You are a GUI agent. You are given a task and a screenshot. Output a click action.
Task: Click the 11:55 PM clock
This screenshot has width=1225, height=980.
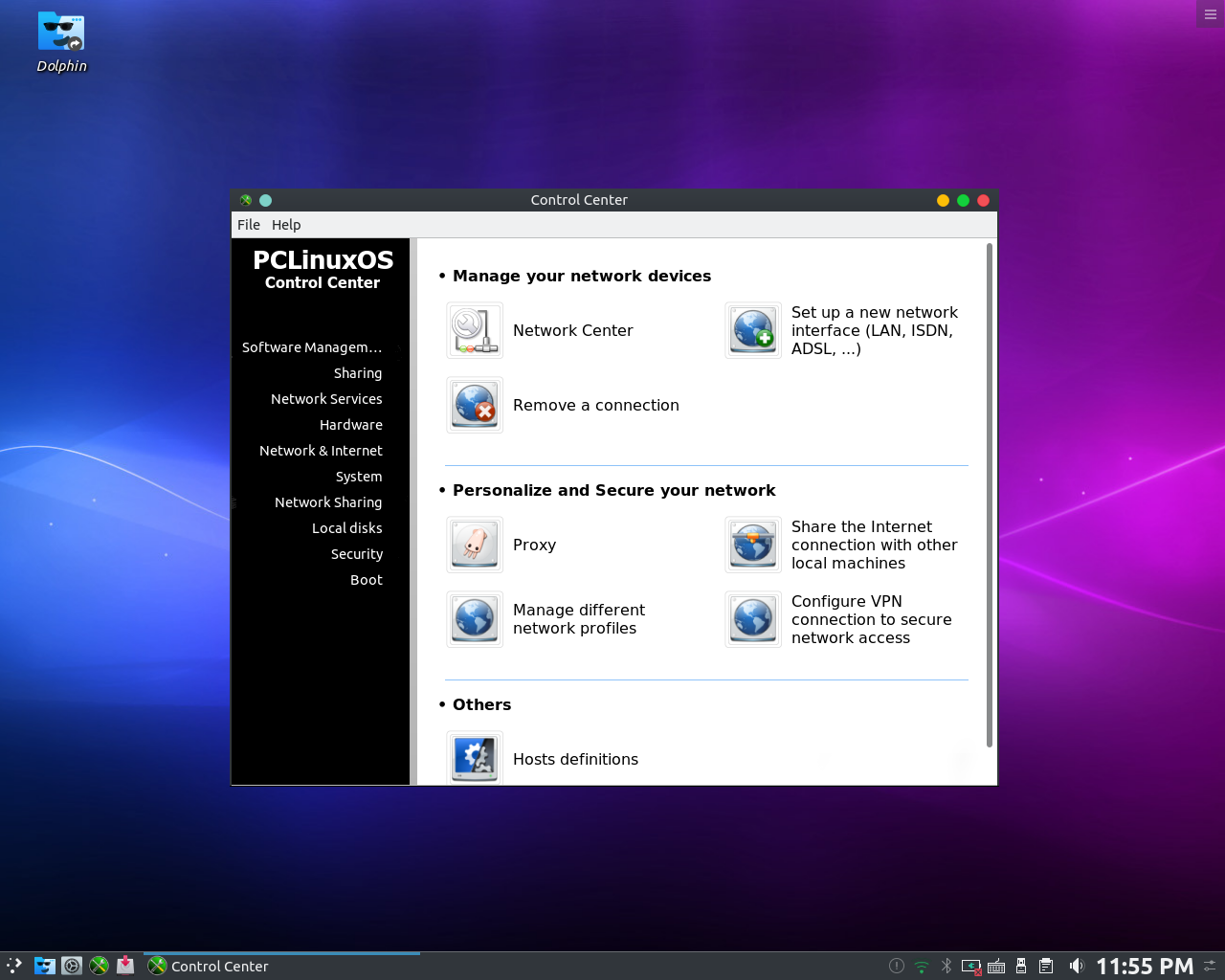pyautogui.click(x=1145, y=967)
